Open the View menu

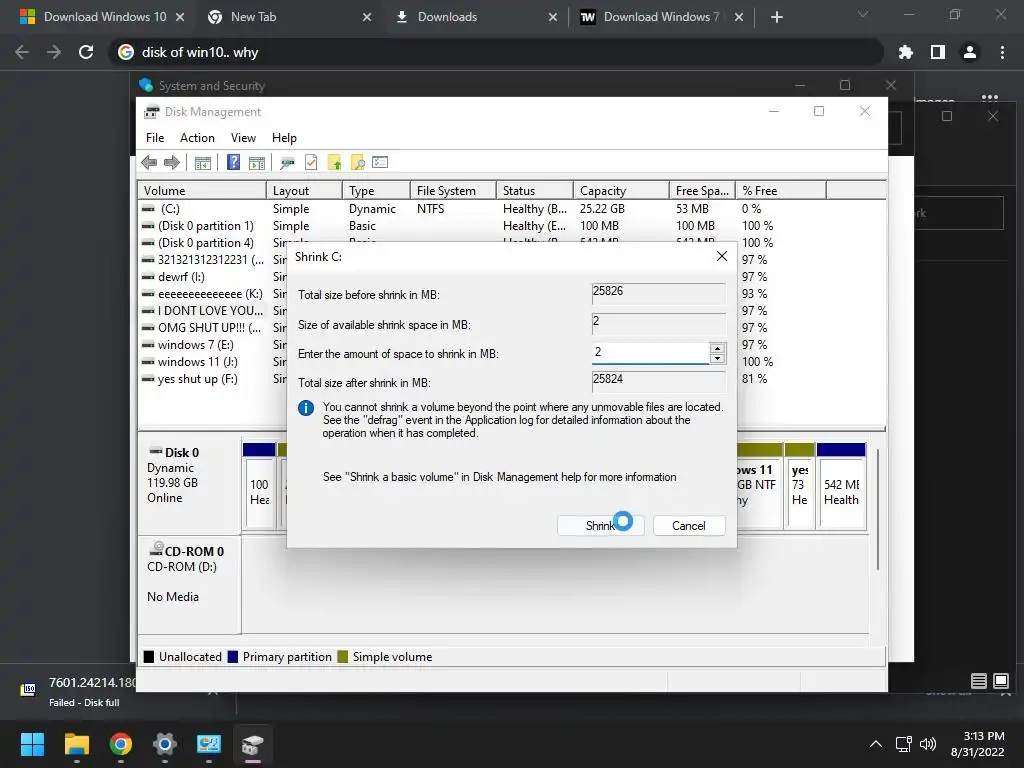(x=243, y=138)
